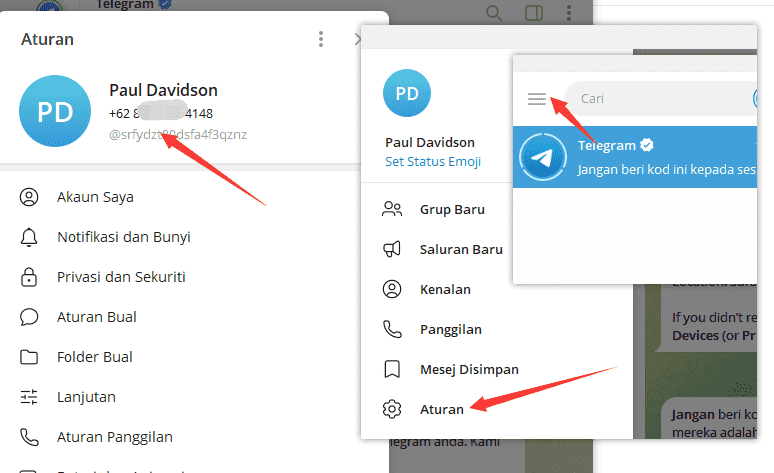
Task: Click the username @srfydzt text
Action: point(178,134)
